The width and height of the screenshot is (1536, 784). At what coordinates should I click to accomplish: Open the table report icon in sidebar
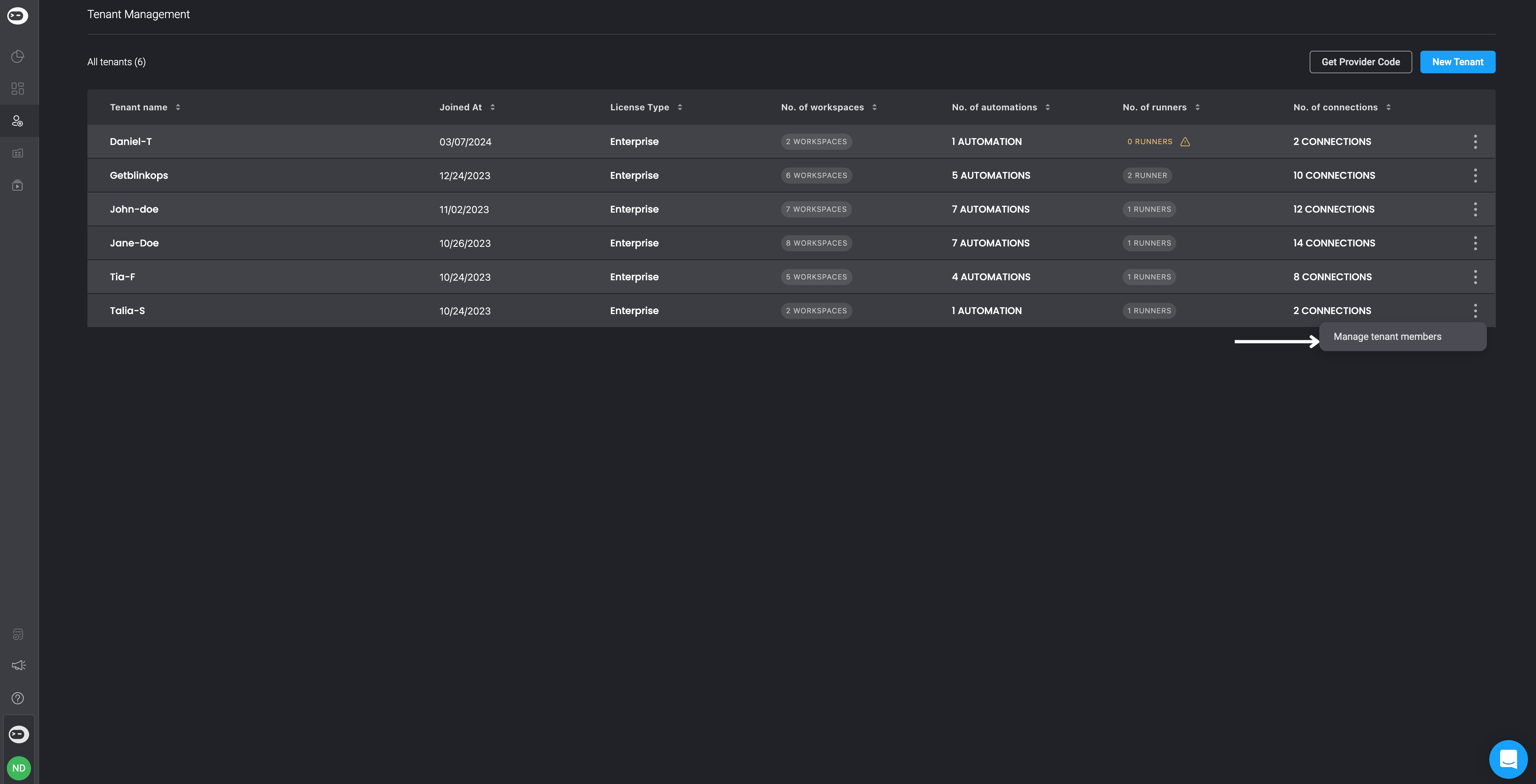18,153
